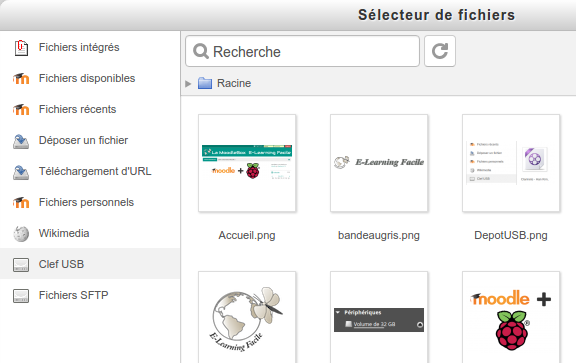Select Téléchargement d'URL repository
Image resolution: width=576 pixels, height=363 pixels.
pos(90,171)
